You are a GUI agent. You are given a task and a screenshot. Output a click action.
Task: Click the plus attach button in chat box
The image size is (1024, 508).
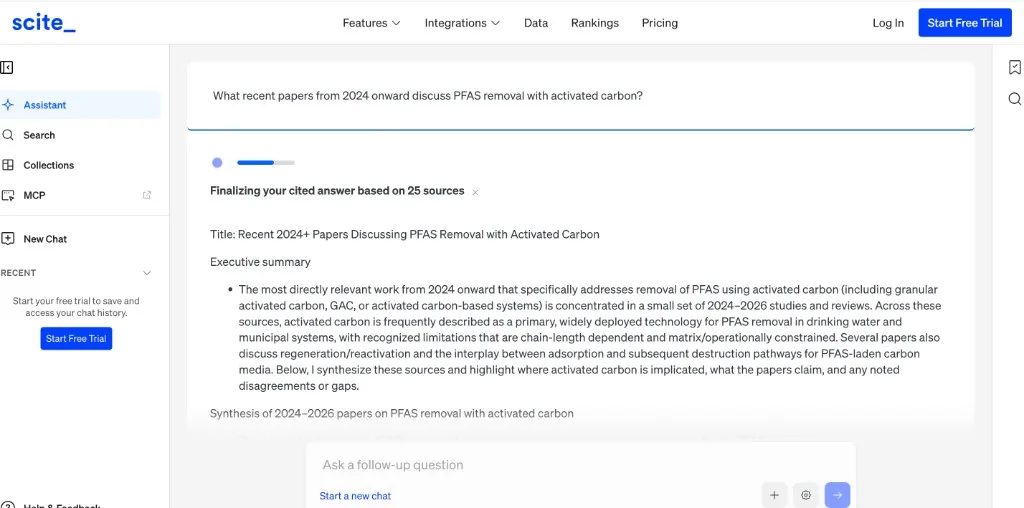tap(774, 495)
